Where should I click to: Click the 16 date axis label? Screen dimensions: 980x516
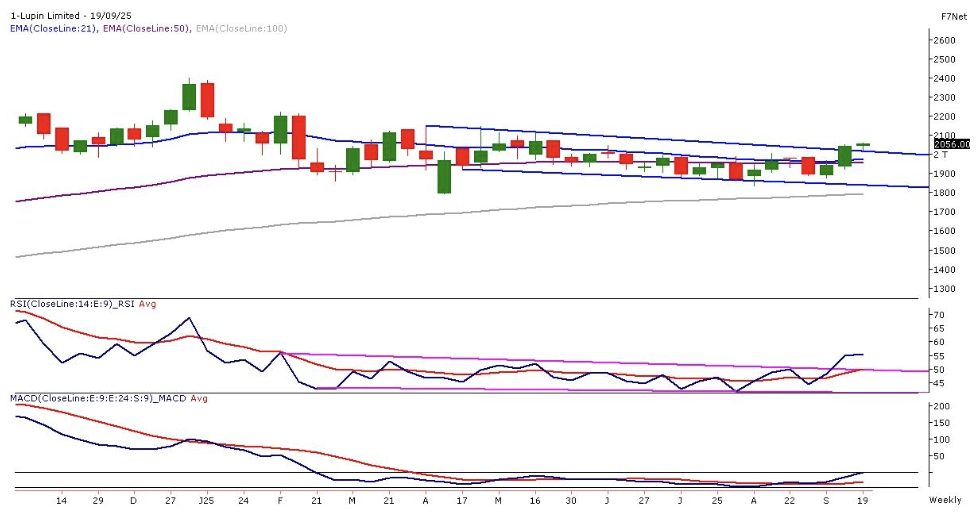[534, 501]
